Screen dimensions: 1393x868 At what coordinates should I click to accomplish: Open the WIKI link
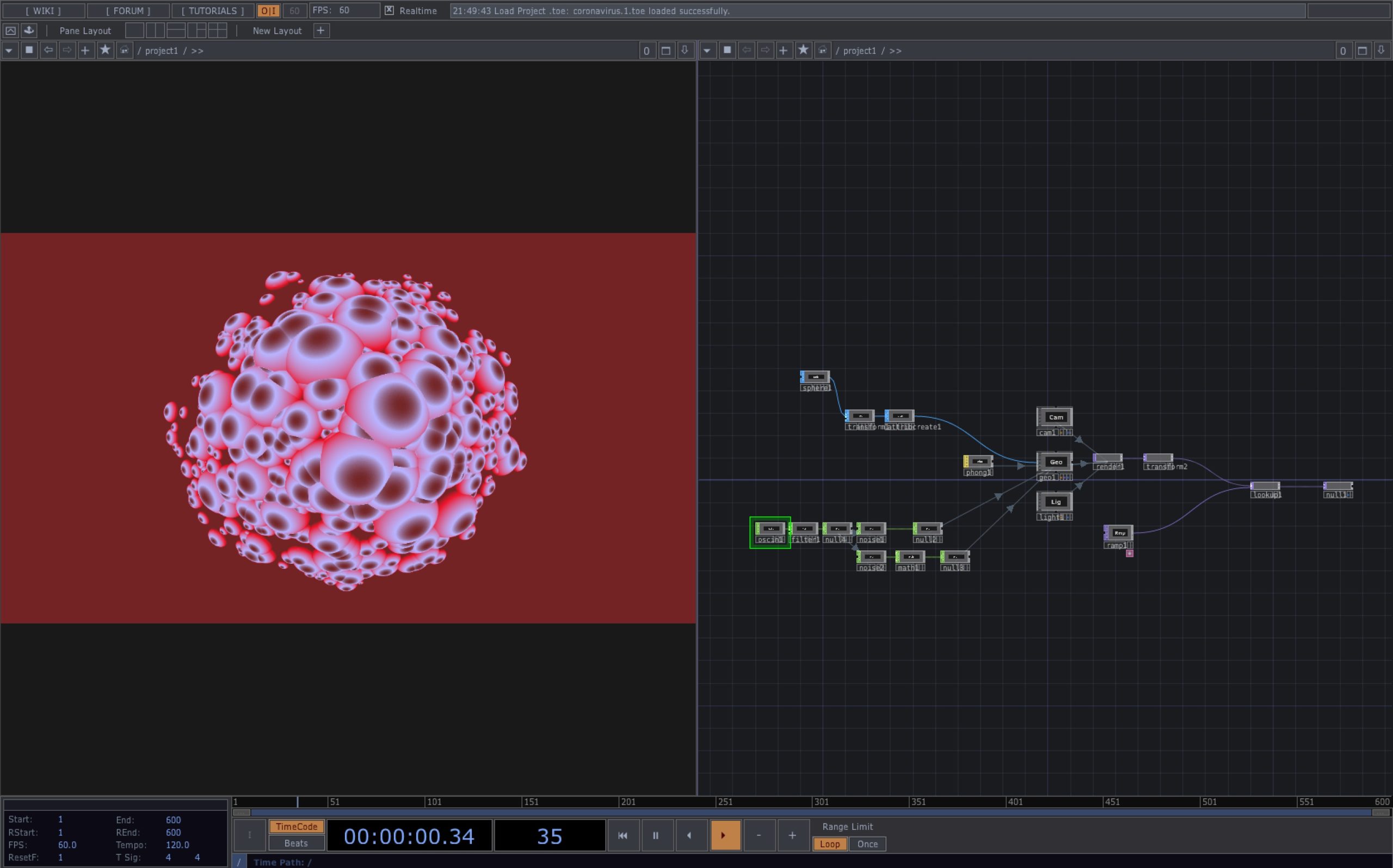43,11
